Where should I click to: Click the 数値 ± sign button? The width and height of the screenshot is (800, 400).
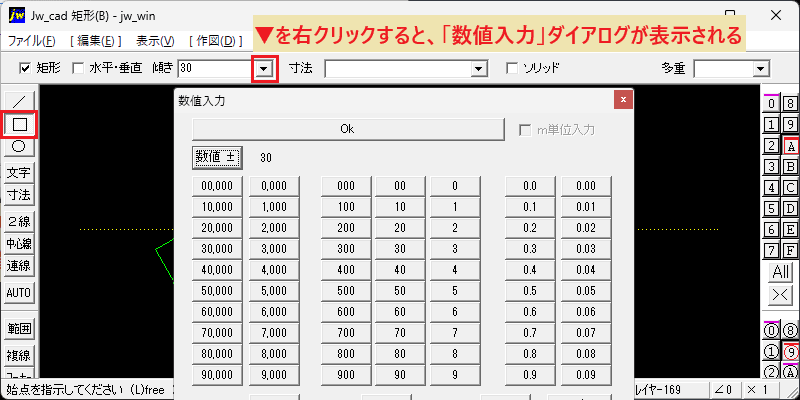coord(217,158)
